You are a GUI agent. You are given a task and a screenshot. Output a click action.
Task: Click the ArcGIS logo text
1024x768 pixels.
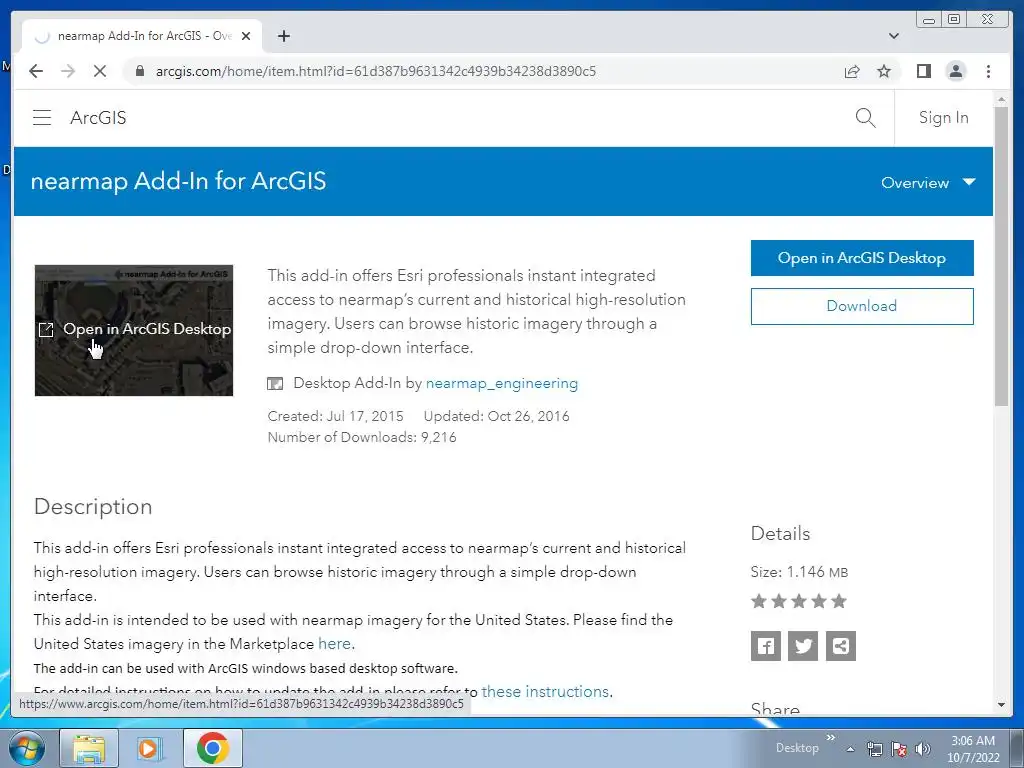click(x=98, y=118)
